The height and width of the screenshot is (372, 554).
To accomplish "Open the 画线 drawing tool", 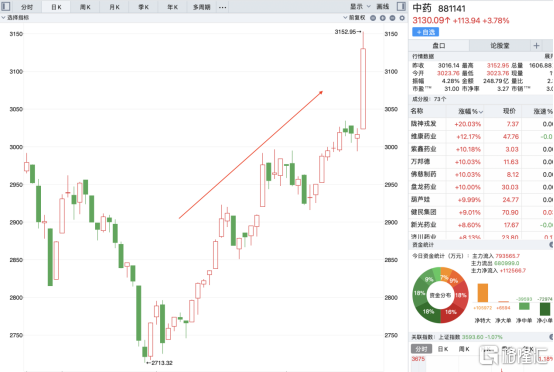I will click(x=383, y=6).
